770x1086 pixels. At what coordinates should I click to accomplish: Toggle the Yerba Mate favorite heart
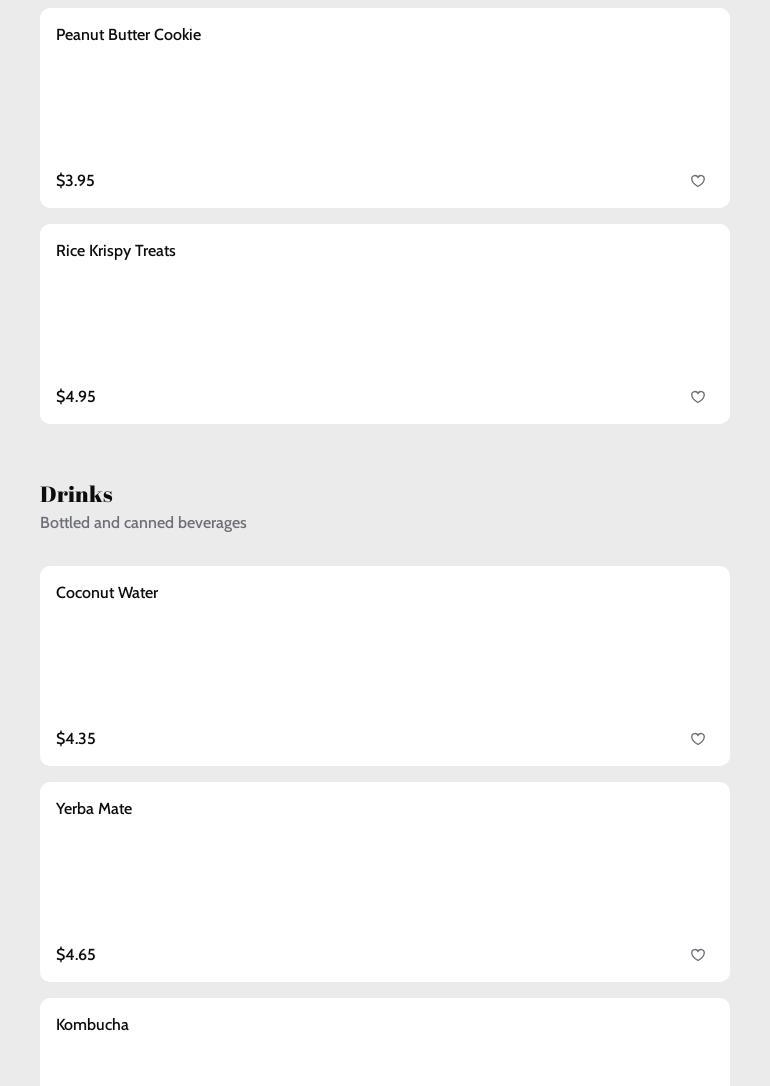tap(698, 955)
